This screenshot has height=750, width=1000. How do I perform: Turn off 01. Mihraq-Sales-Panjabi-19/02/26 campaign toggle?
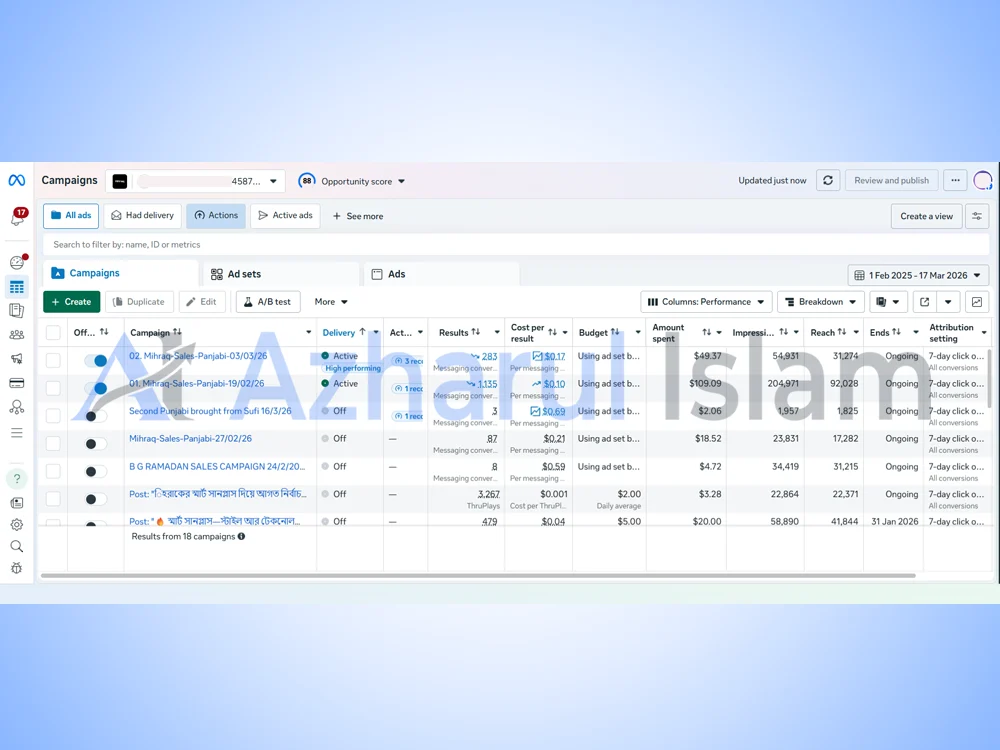tap(95, 388)
